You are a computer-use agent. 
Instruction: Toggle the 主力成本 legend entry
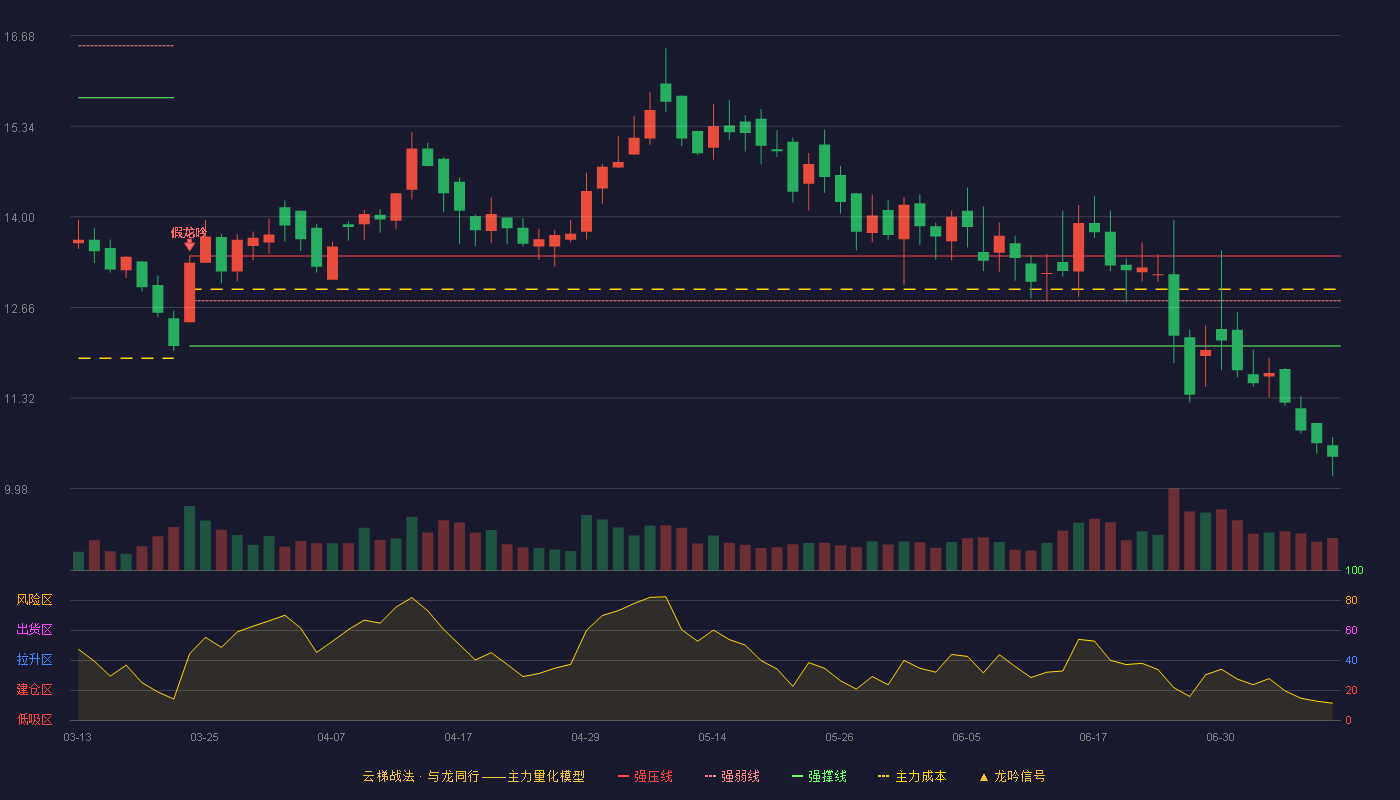point(911,776)
